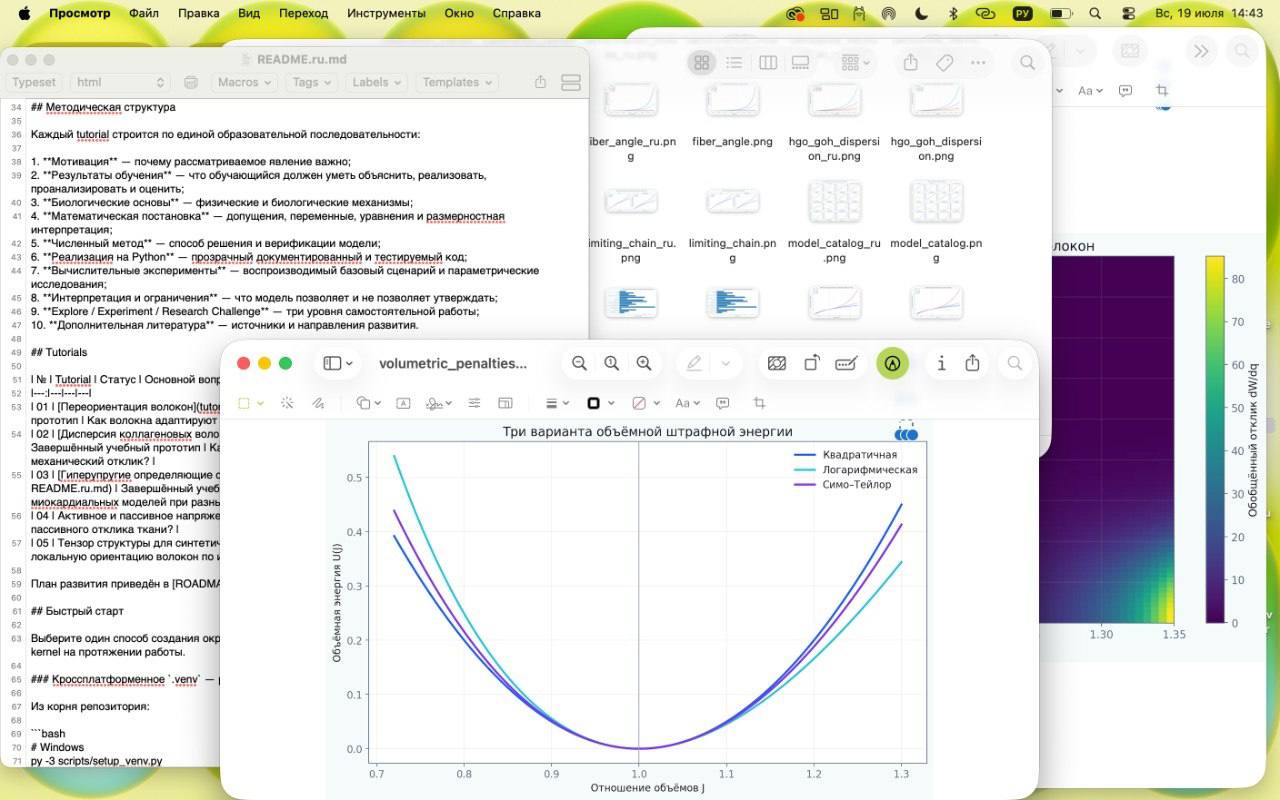
Task: Select the Crop tool in front Markup toolbar
Action: tap(759, 403)
